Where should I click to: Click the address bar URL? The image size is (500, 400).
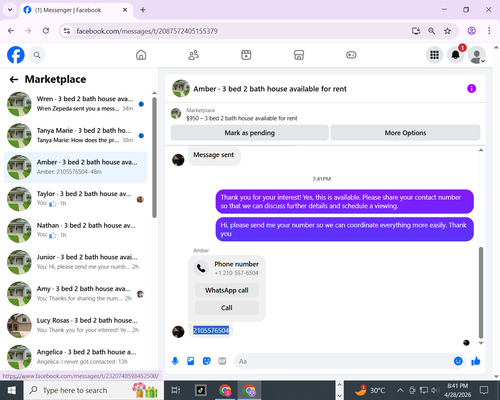pos(147,31)
